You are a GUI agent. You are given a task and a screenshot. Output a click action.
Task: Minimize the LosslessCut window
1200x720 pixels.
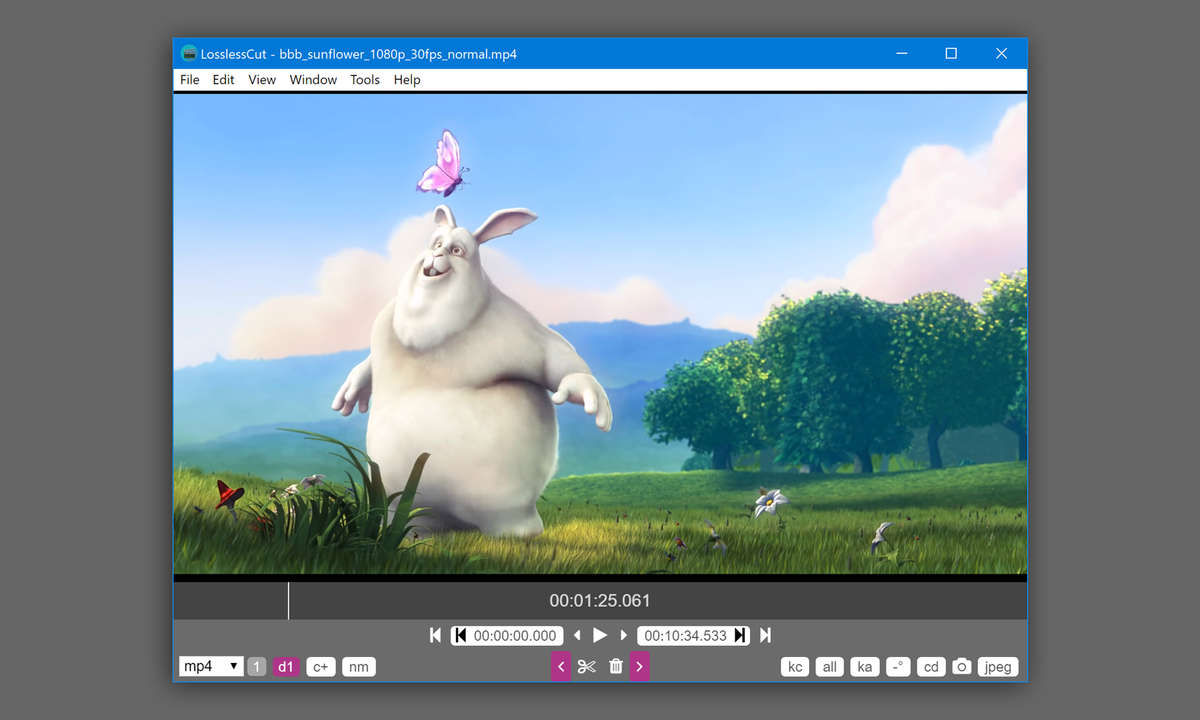coord(901,54)
